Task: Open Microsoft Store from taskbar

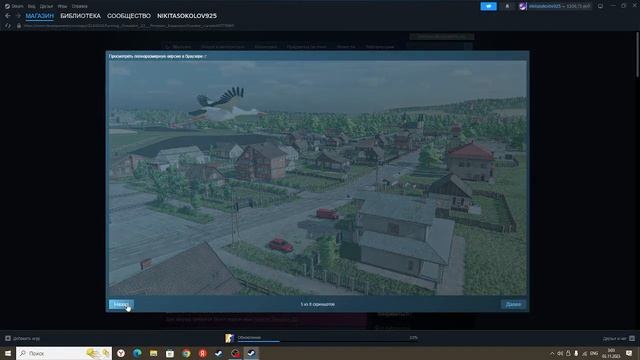Action: click(x=170, y=353)
